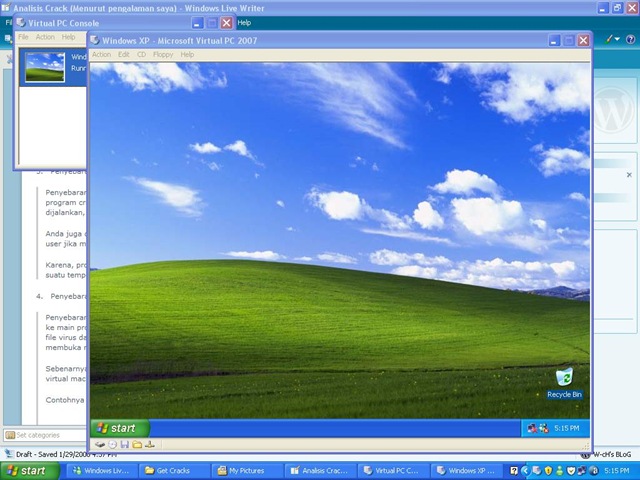
Task: Click the guest Windows XP start button
Action: point(117,428)
